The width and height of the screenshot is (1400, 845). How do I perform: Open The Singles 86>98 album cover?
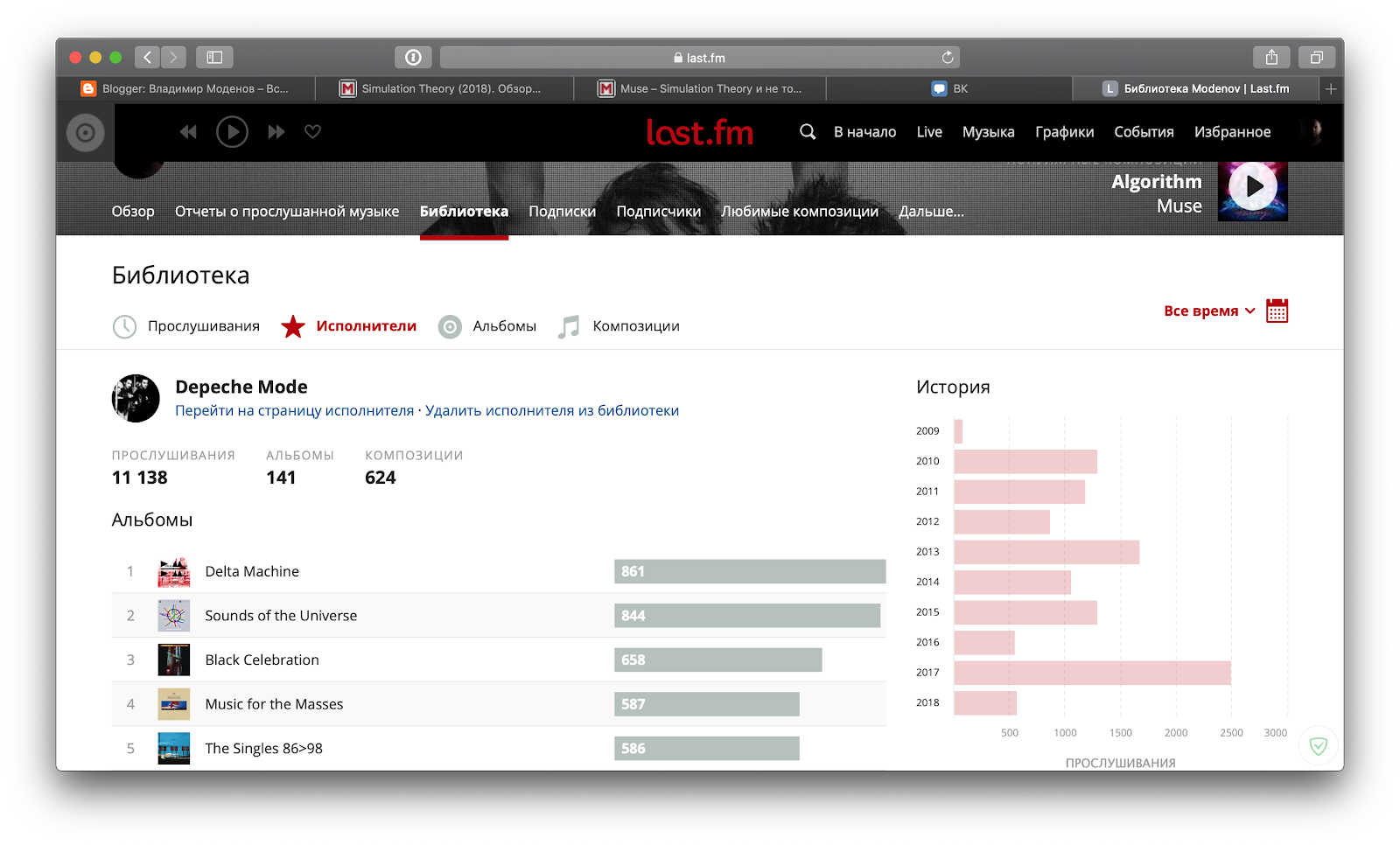click(x=174, y=748)
